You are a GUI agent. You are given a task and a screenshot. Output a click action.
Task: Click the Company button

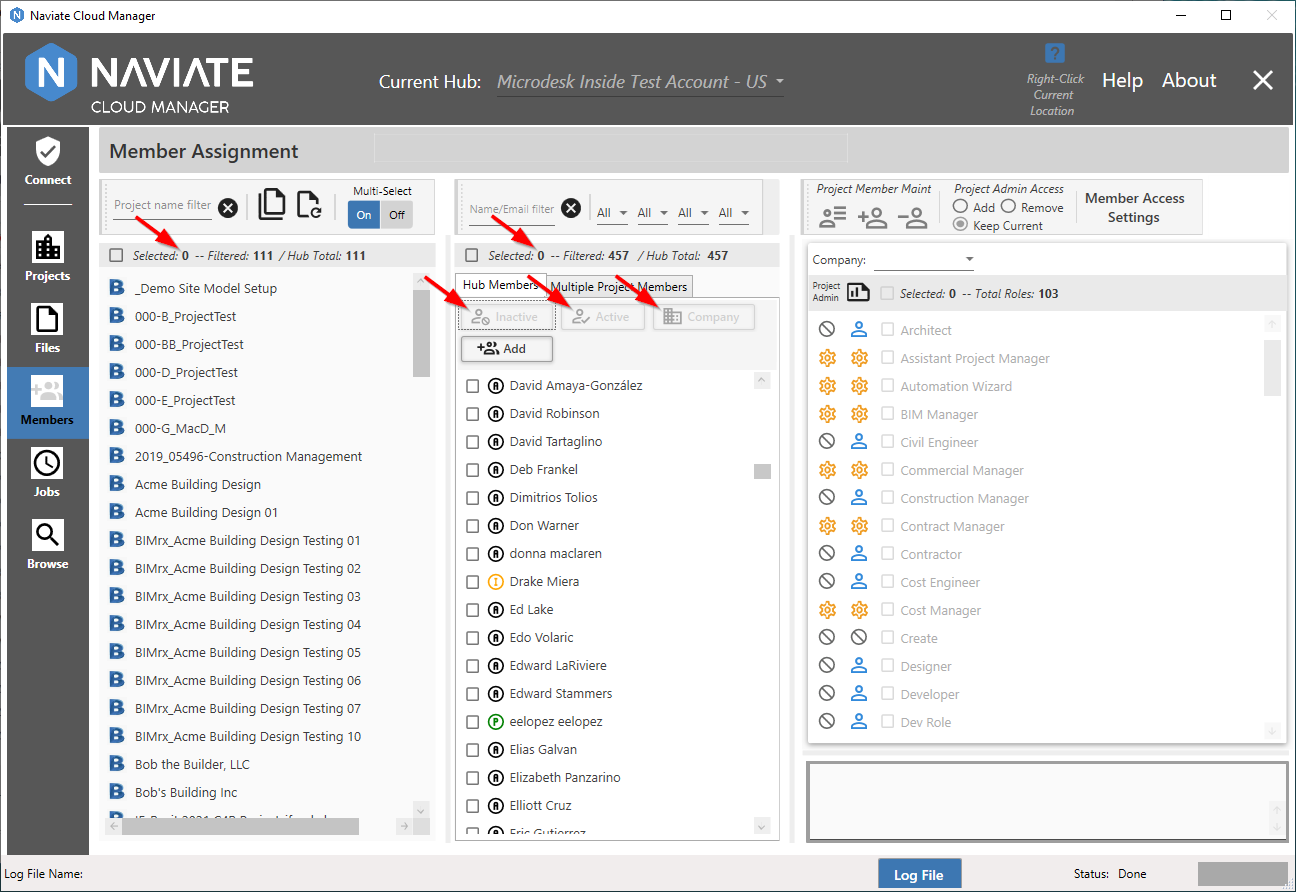704,317
